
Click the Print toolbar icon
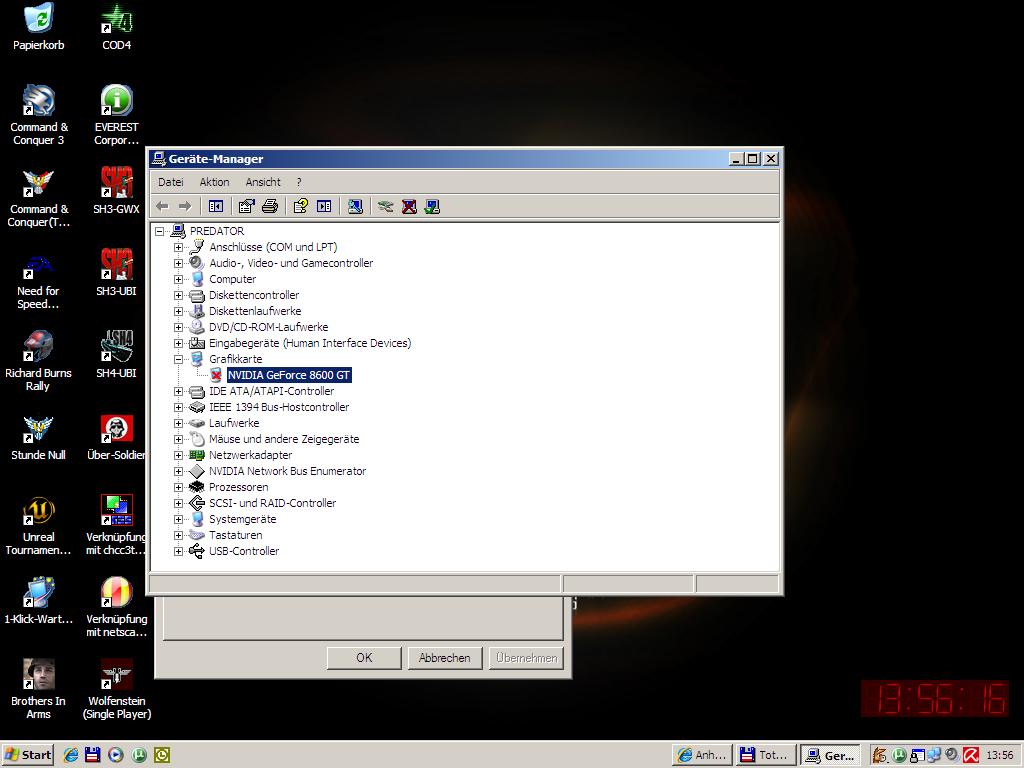click(x=270, y=206)
